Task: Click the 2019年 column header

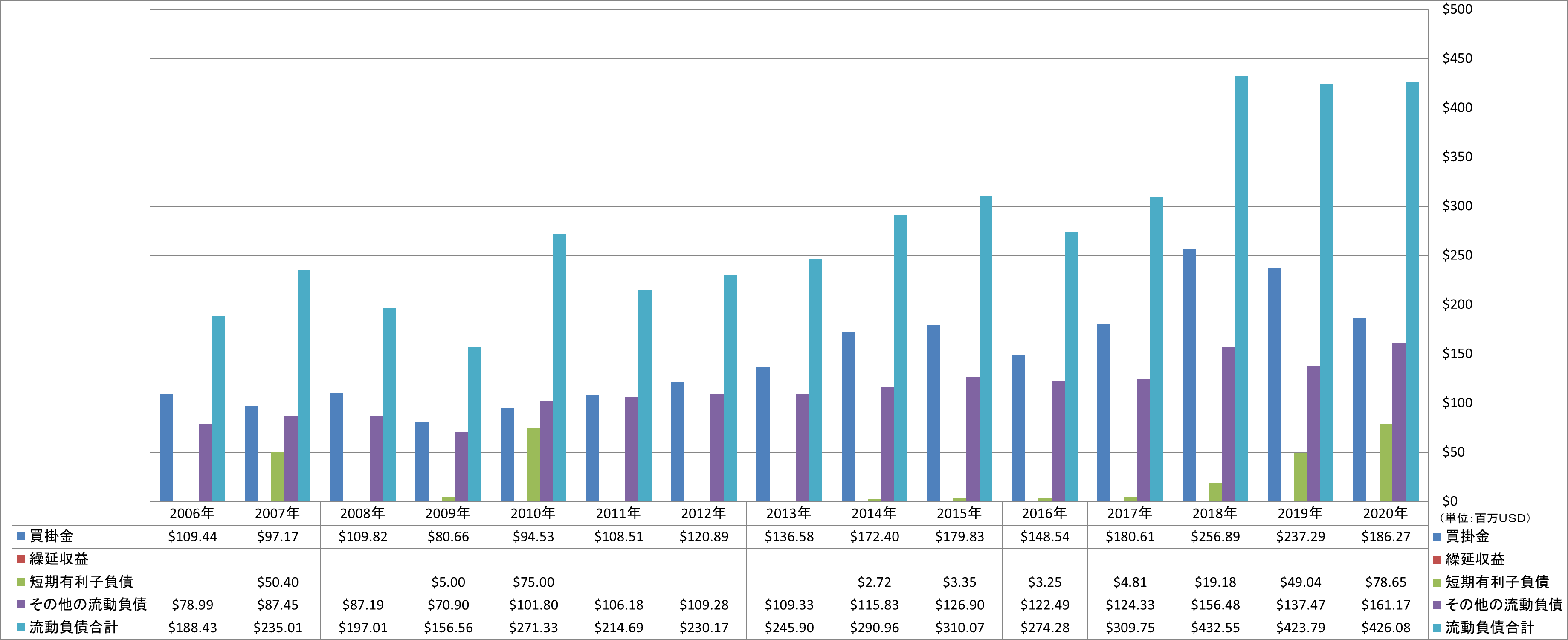Action: (1300, 513)
